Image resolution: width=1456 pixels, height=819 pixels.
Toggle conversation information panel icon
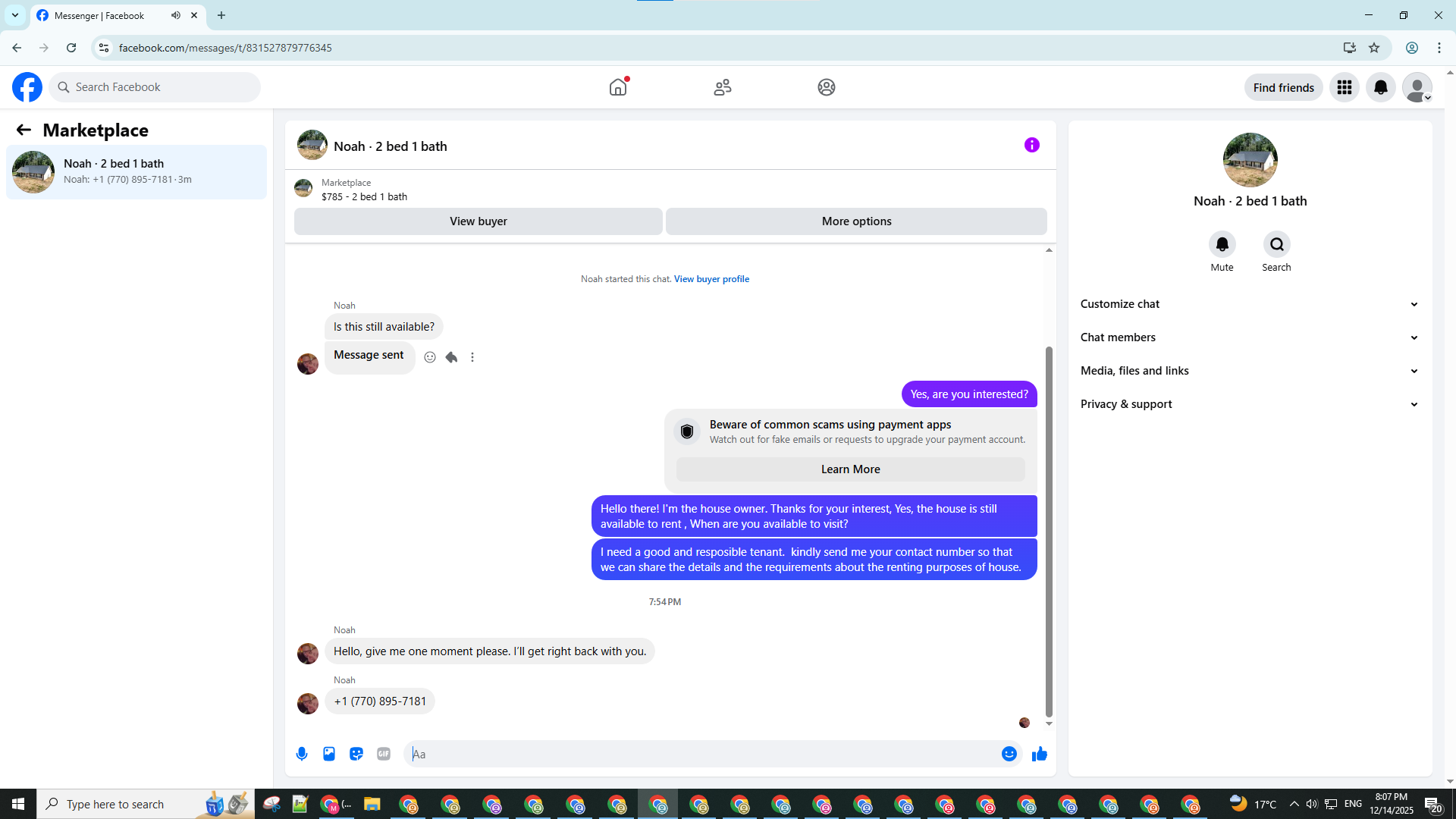[x=1031, y=145]
